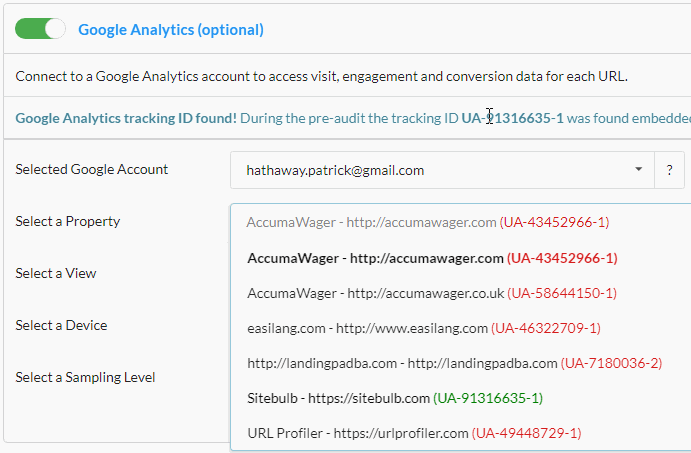Click the 'Select a View' label
Image resolution: width=691 pixels, height=453 pixels.
[x=56, y=273]
